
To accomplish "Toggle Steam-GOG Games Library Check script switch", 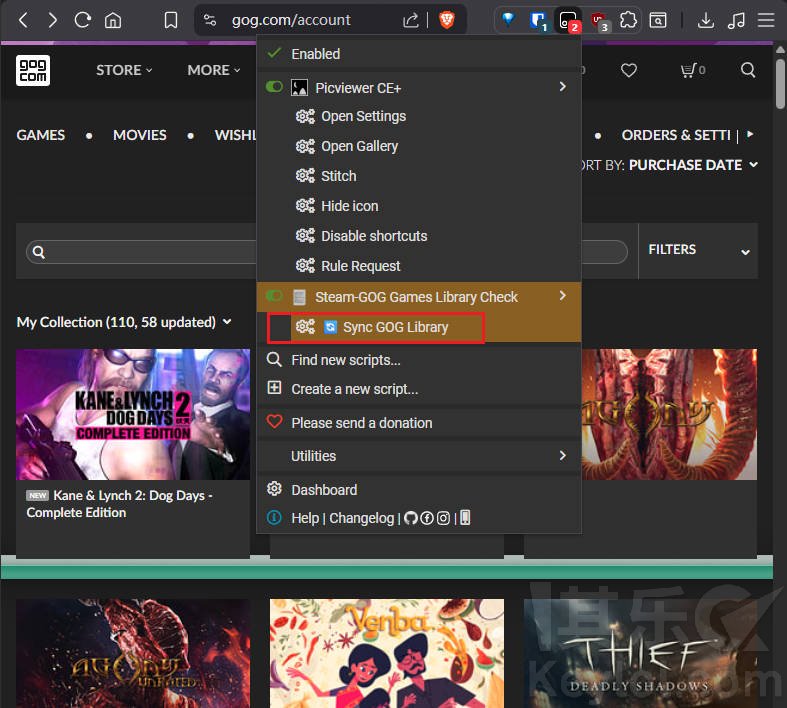I will (274, 297).
